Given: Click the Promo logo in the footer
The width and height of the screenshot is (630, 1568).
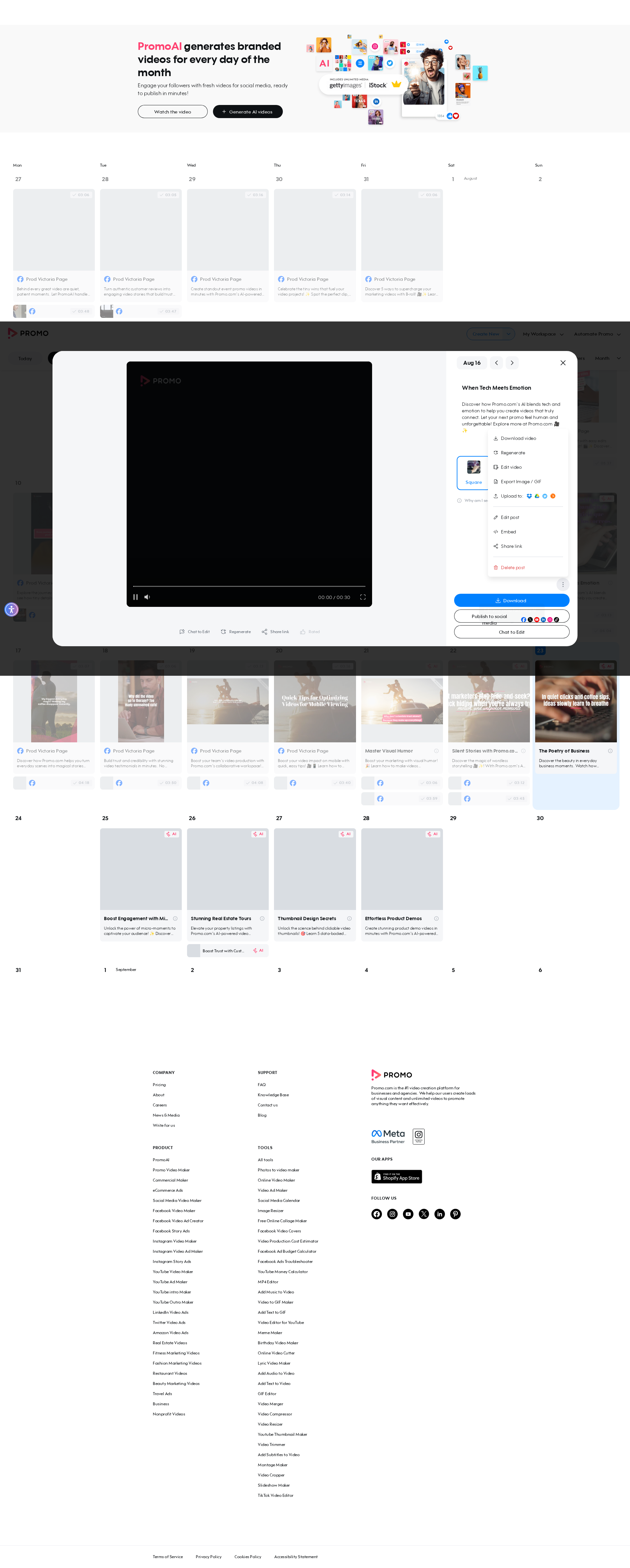Looking at the screenshot, I should [x=392, y=1075].
